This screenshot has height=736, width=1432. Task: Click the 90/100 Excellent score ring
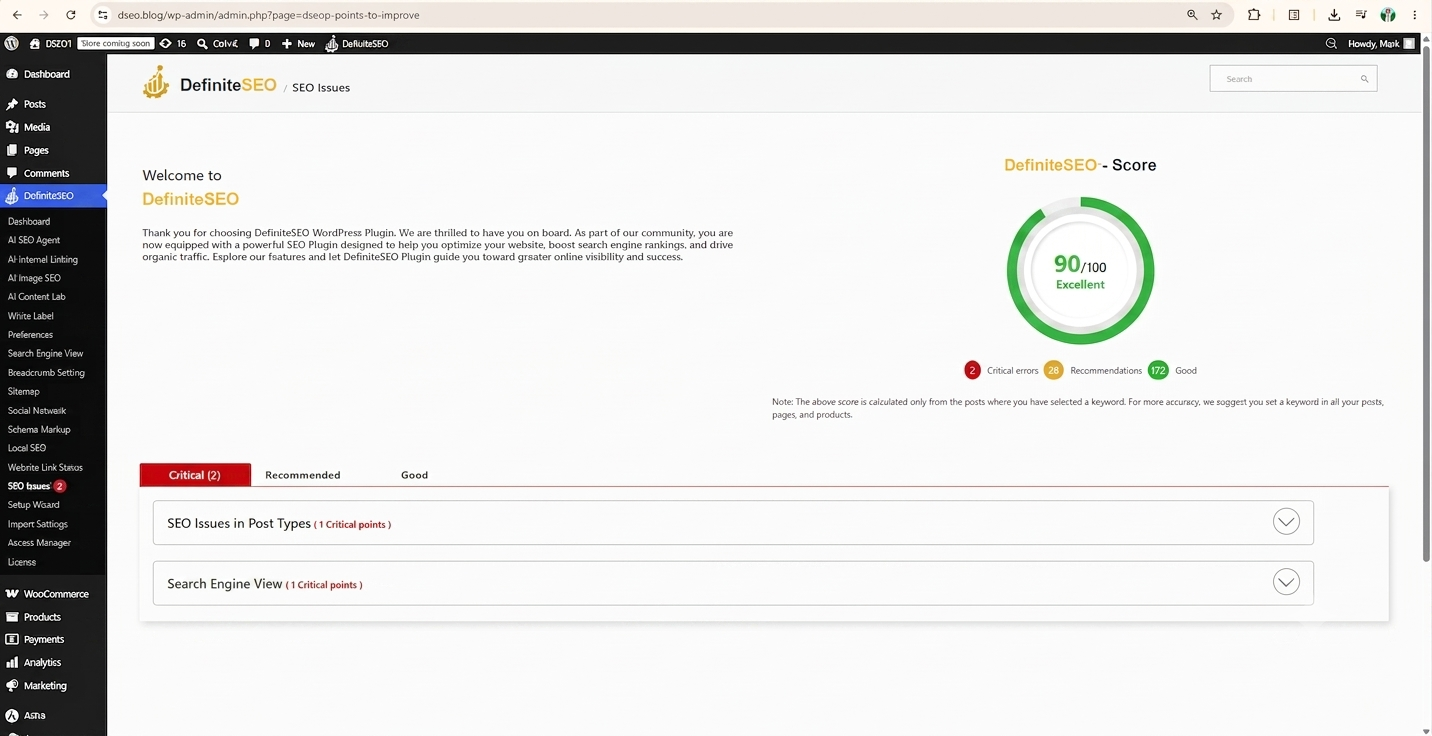pyautogui.click(x=1080, y=271)
